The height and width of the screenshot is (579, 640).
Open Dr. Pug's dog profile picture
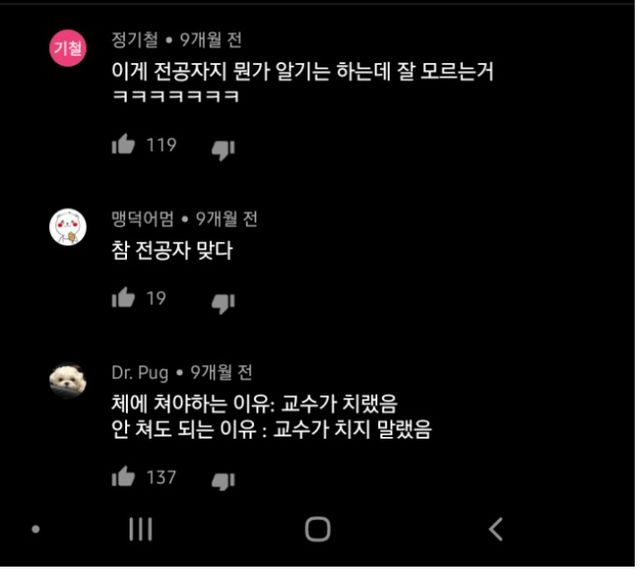(x=68, y=380)
